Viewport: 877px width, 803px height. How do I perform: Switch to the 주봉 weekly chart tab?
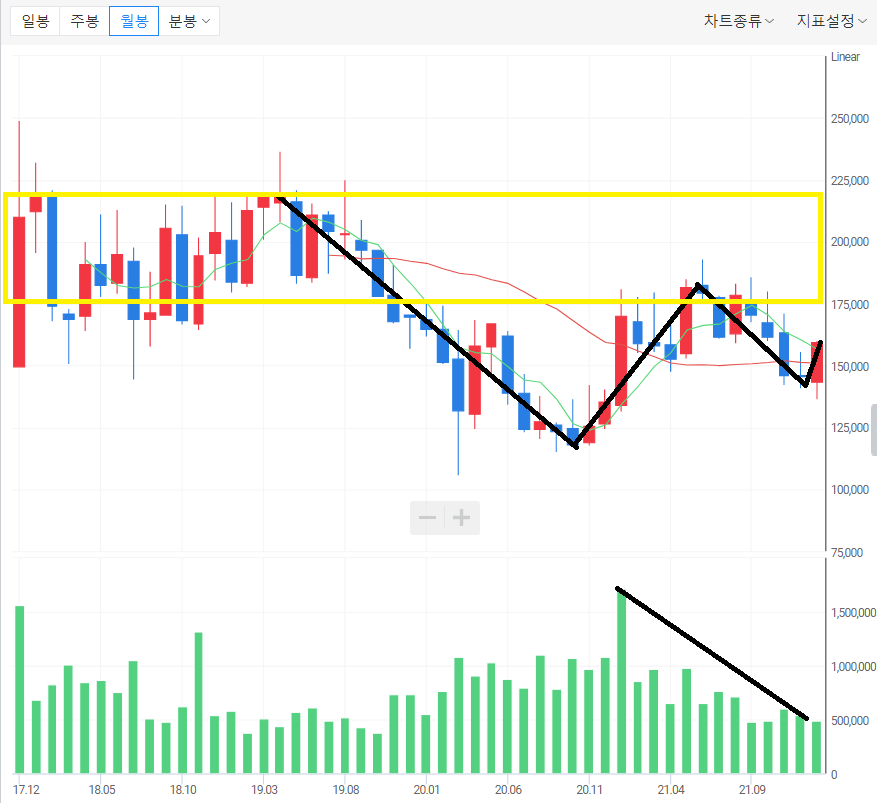click(x=84, y=21)
